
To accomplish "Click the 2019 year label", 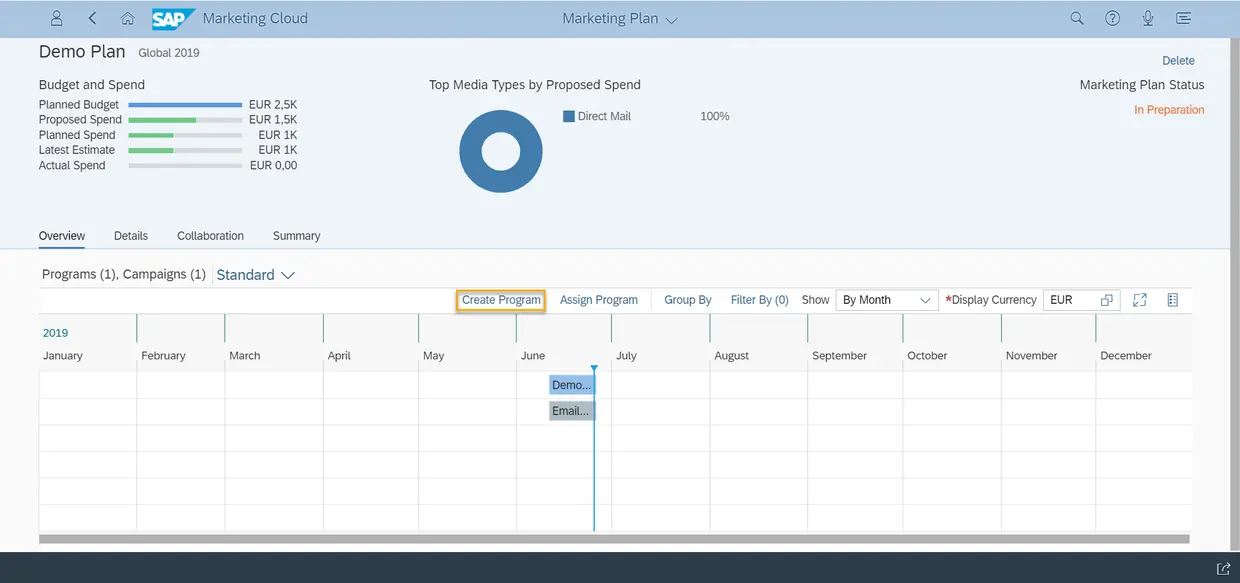I will point(55,333).
